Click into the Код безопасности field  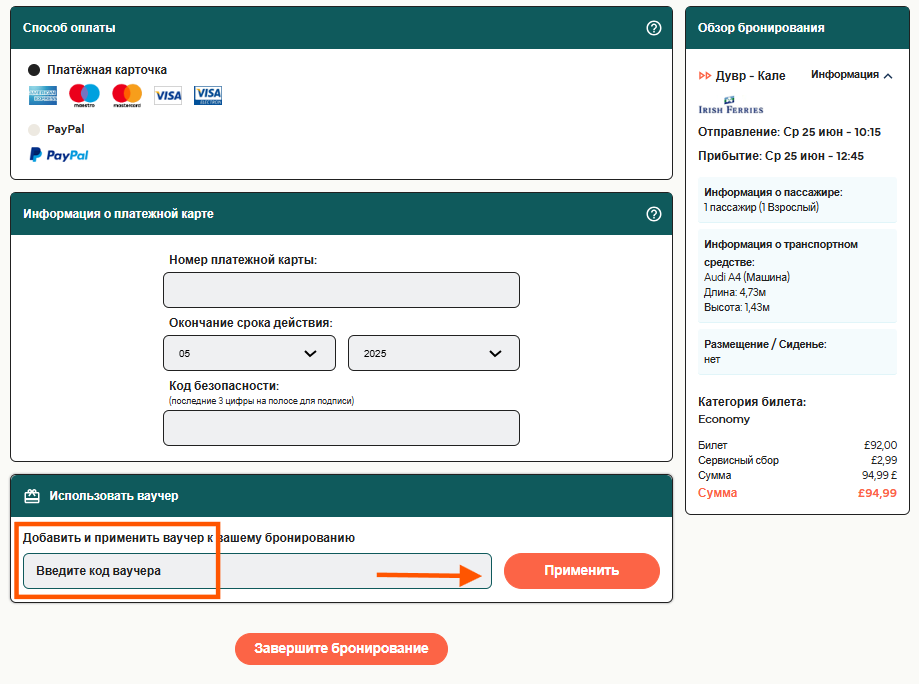pyautogui.click(x=341, y=428)
